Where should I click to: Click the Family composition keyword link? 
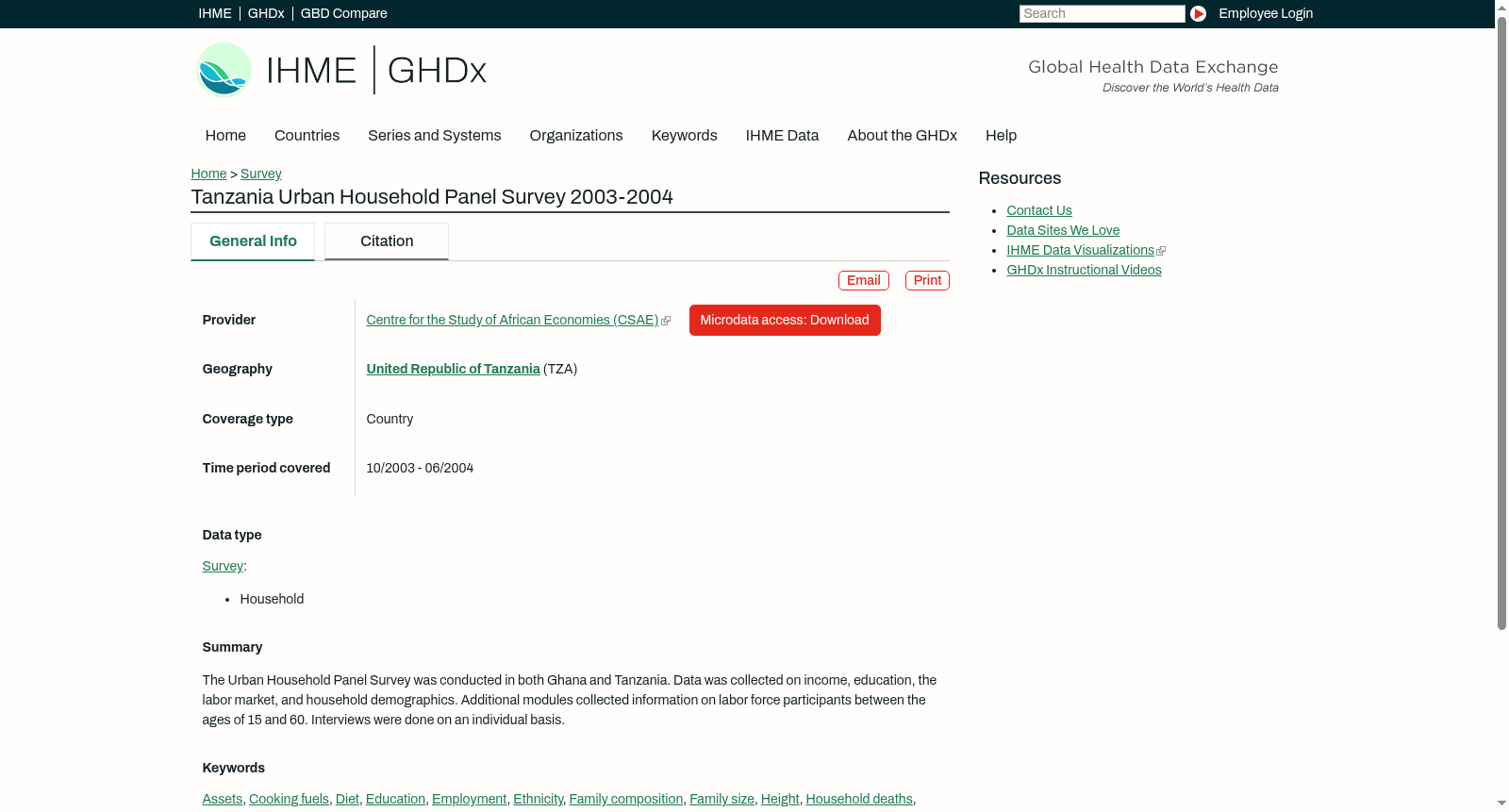[x=626, y=800]
